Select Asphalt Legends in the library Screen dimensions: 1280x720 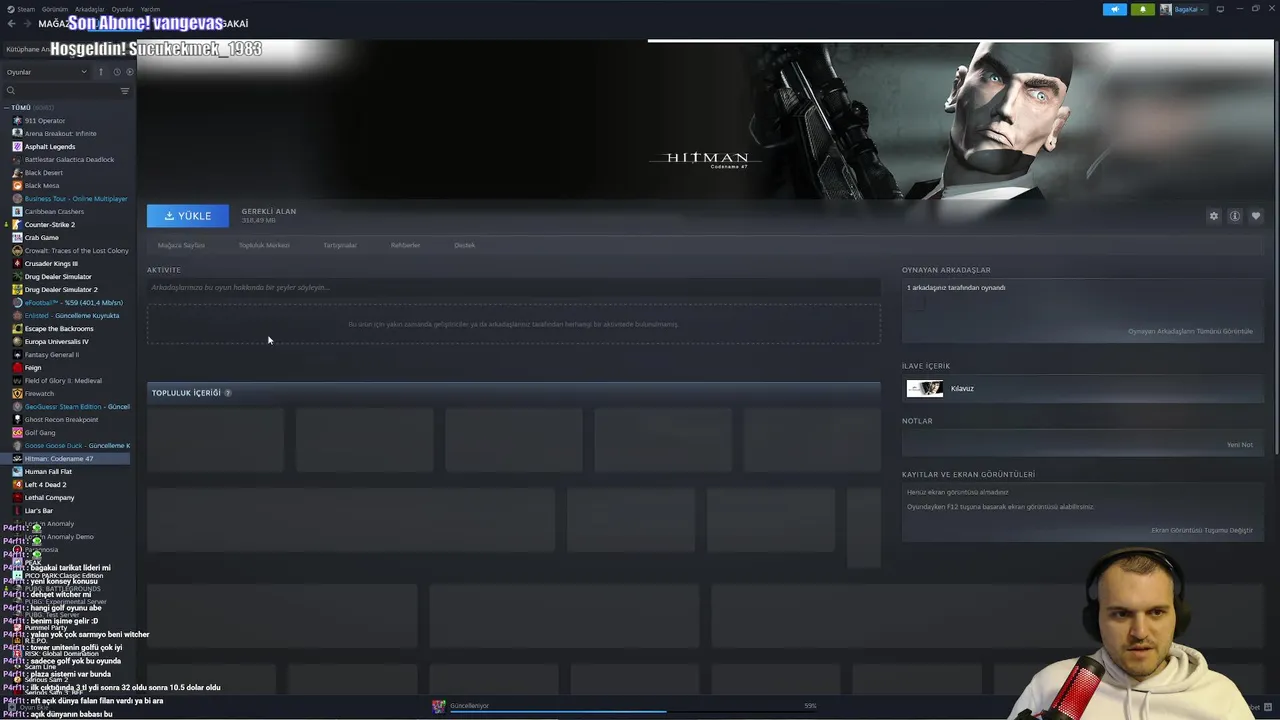(x=50, y=147)
